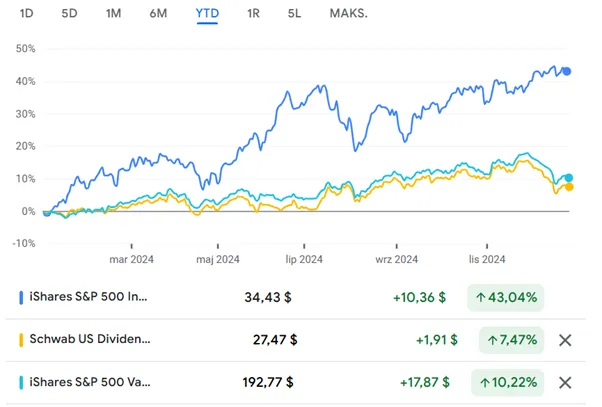
Task: Choose the 5L five-year tab
Action: click(294, 13)
